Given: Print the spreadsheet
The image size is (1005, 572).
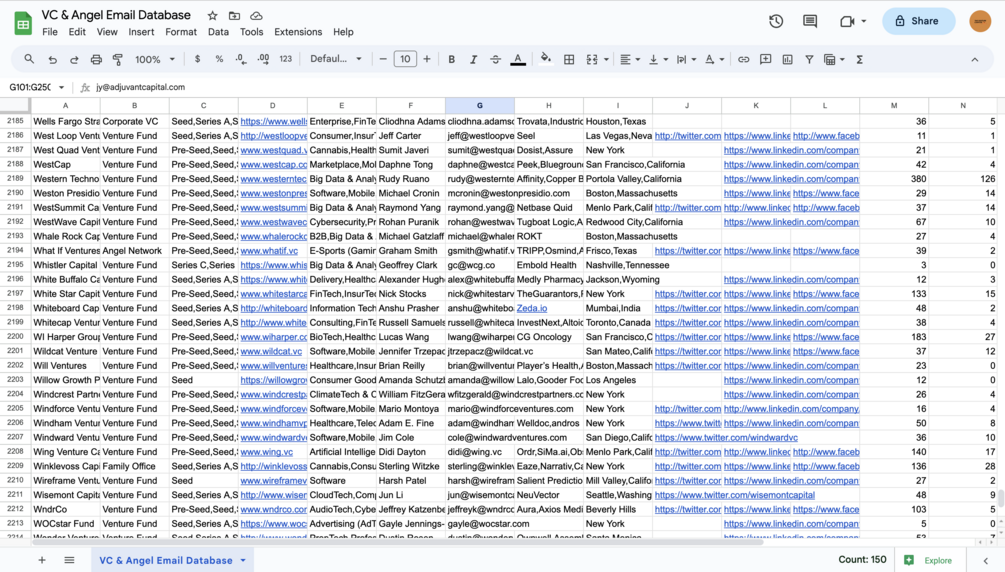Looking at the screenshot, I should [x=96, y=59].
